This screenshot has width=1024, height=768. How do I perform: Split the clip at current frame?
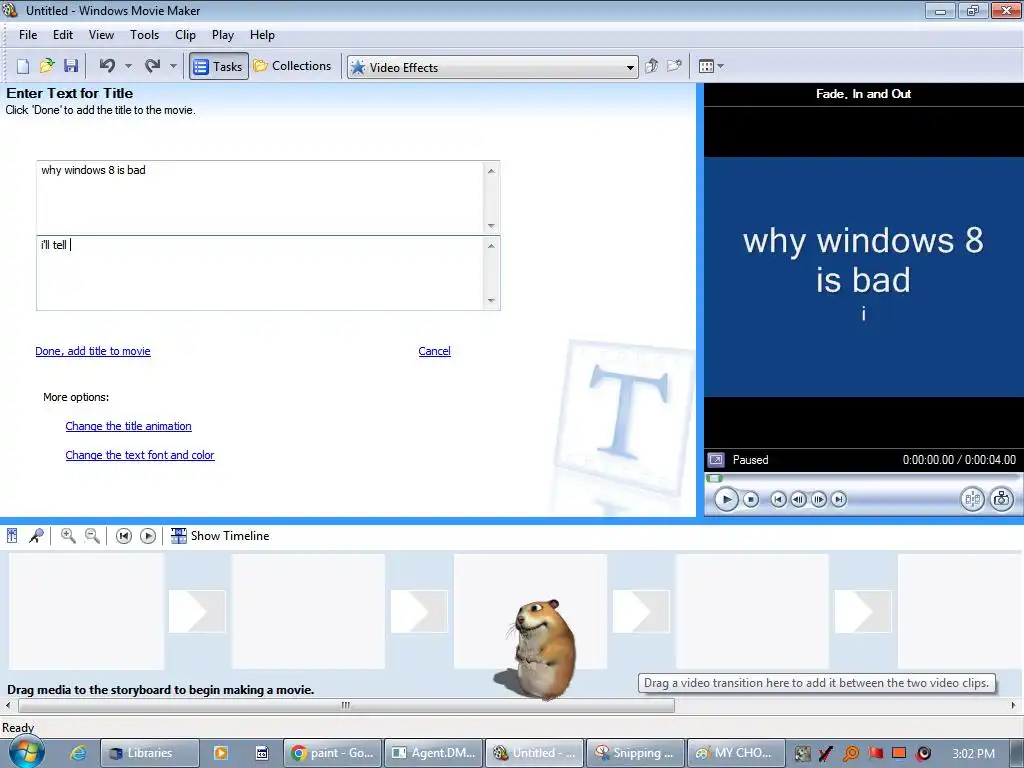click(x=972, y=500)
